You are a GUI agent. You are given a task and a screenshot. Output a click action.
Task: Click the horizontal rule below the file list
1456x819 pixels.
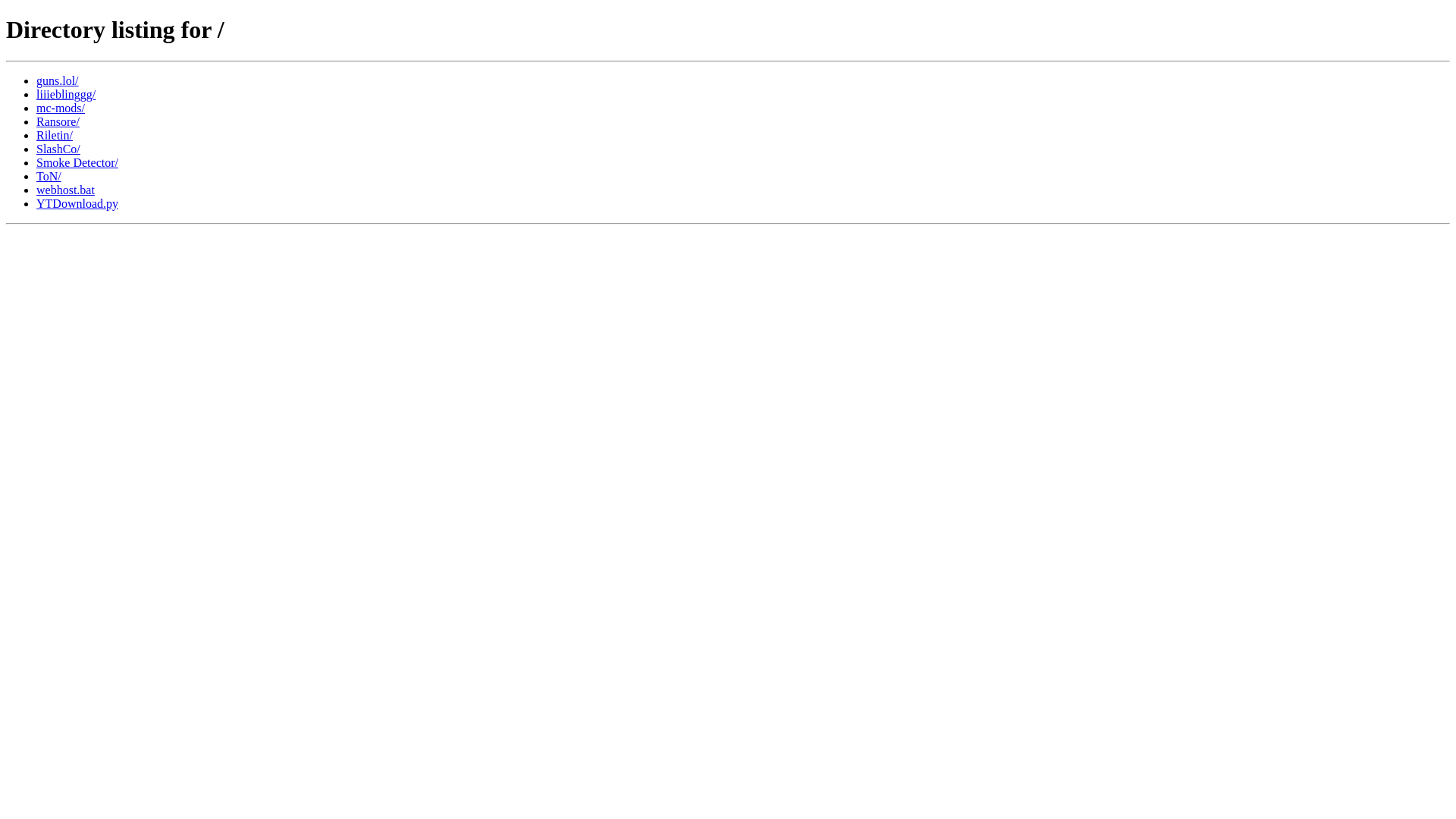(x=728, y=223)
